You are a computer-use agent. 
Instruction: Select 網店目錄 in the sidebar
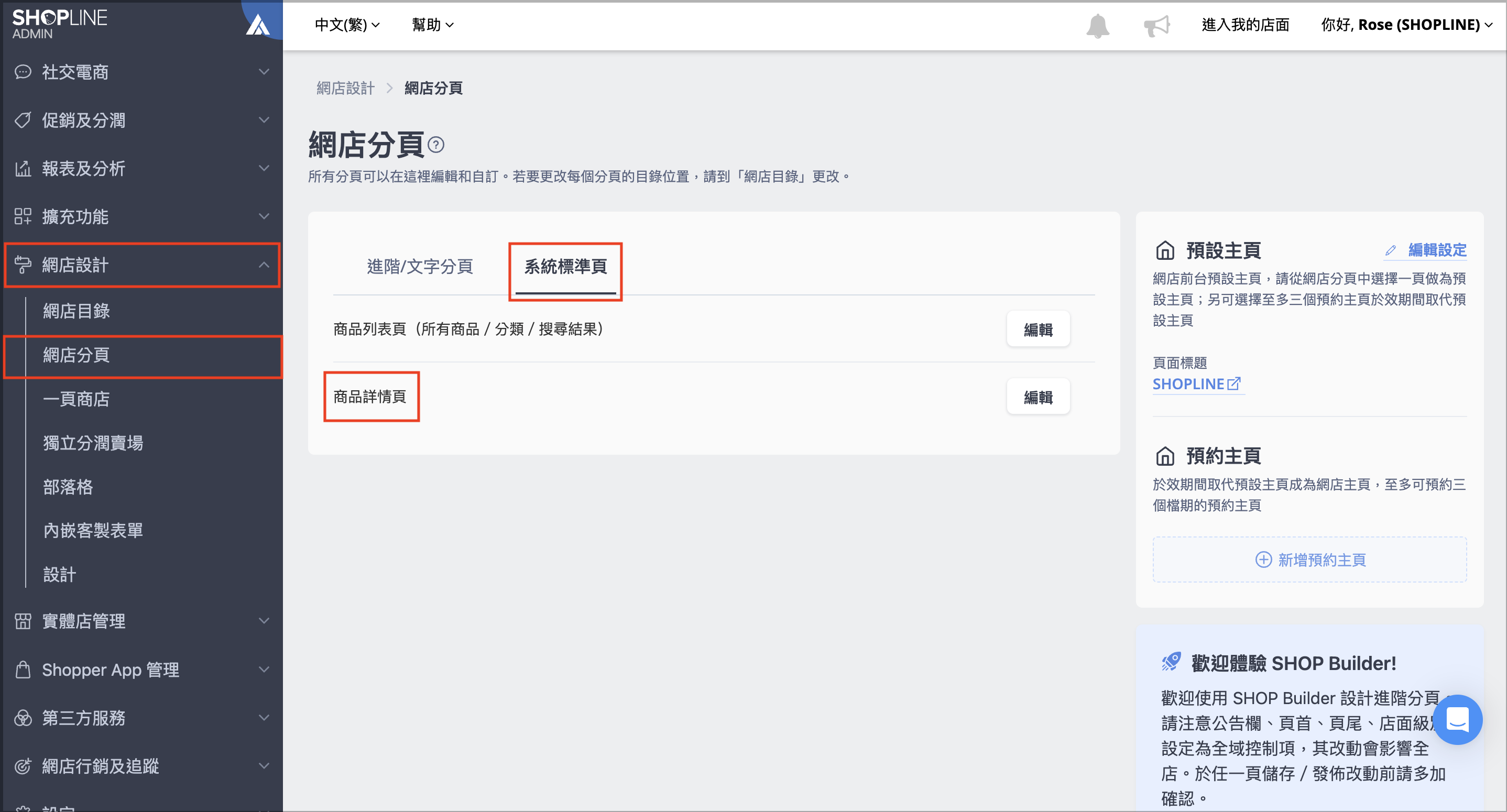point(77,311)
